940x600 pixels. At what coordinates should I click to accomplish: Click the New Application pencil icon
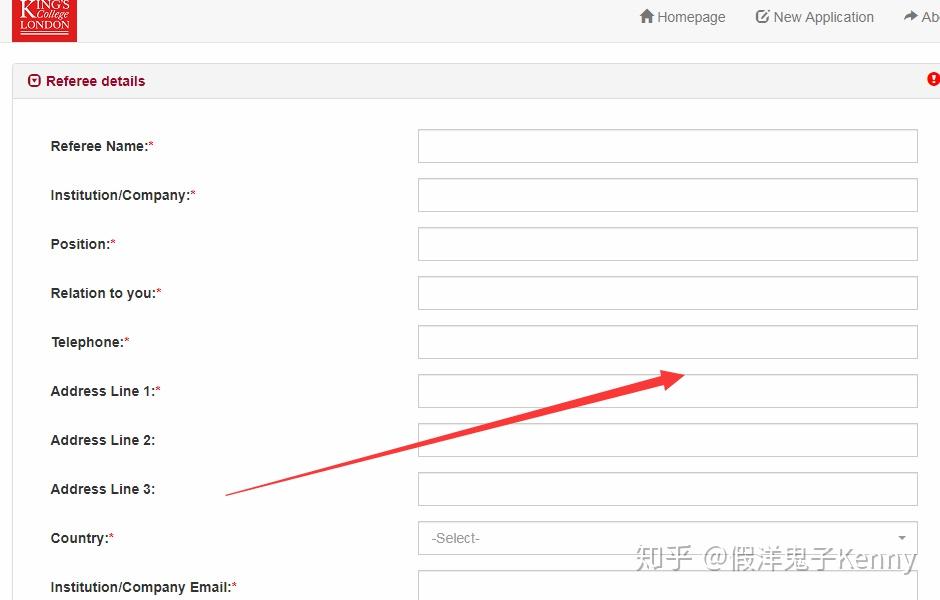click(x=762, y=16)
